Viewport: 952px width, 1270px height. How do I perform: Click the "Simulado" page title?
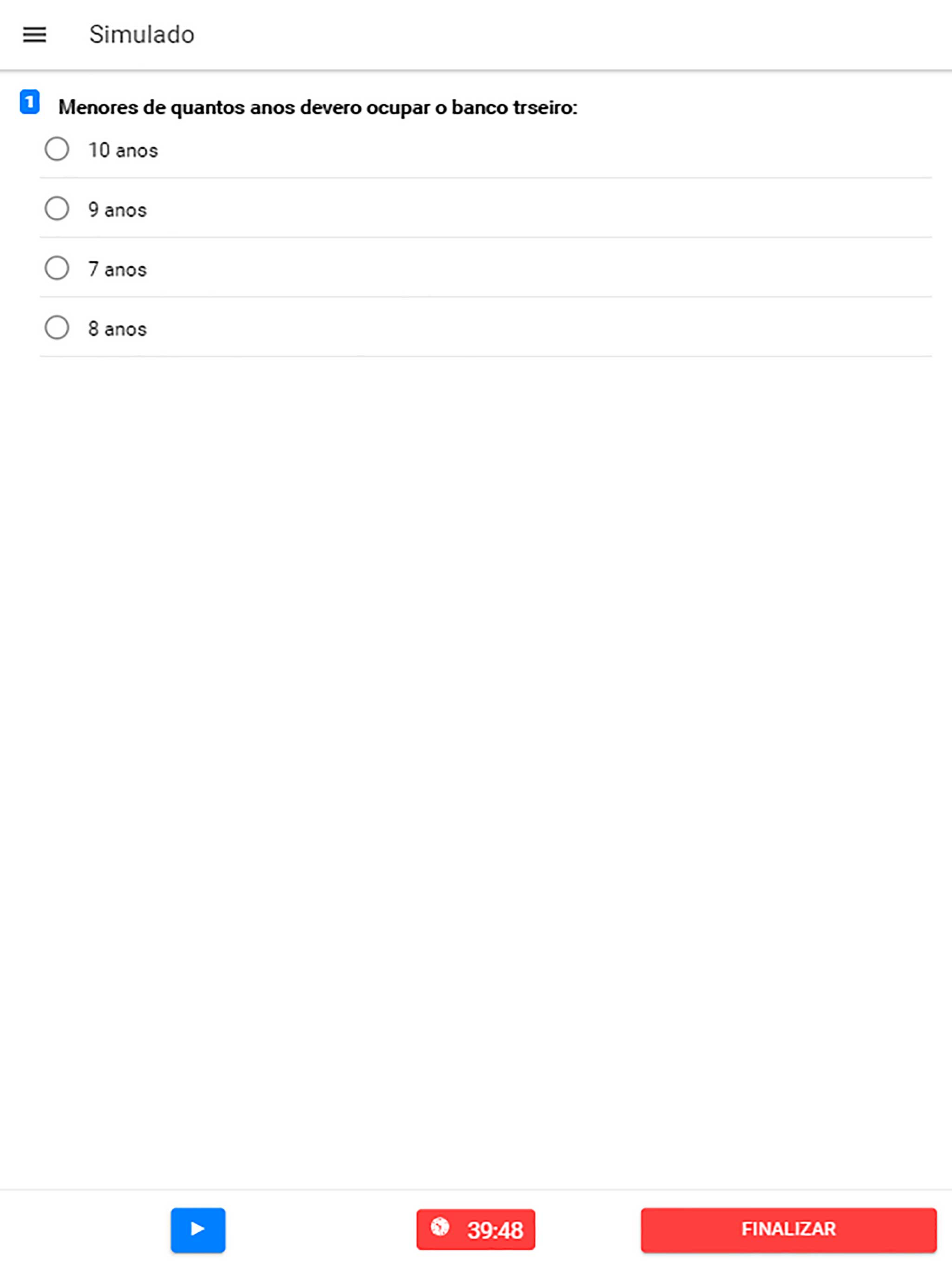click(x=142, y=34)
